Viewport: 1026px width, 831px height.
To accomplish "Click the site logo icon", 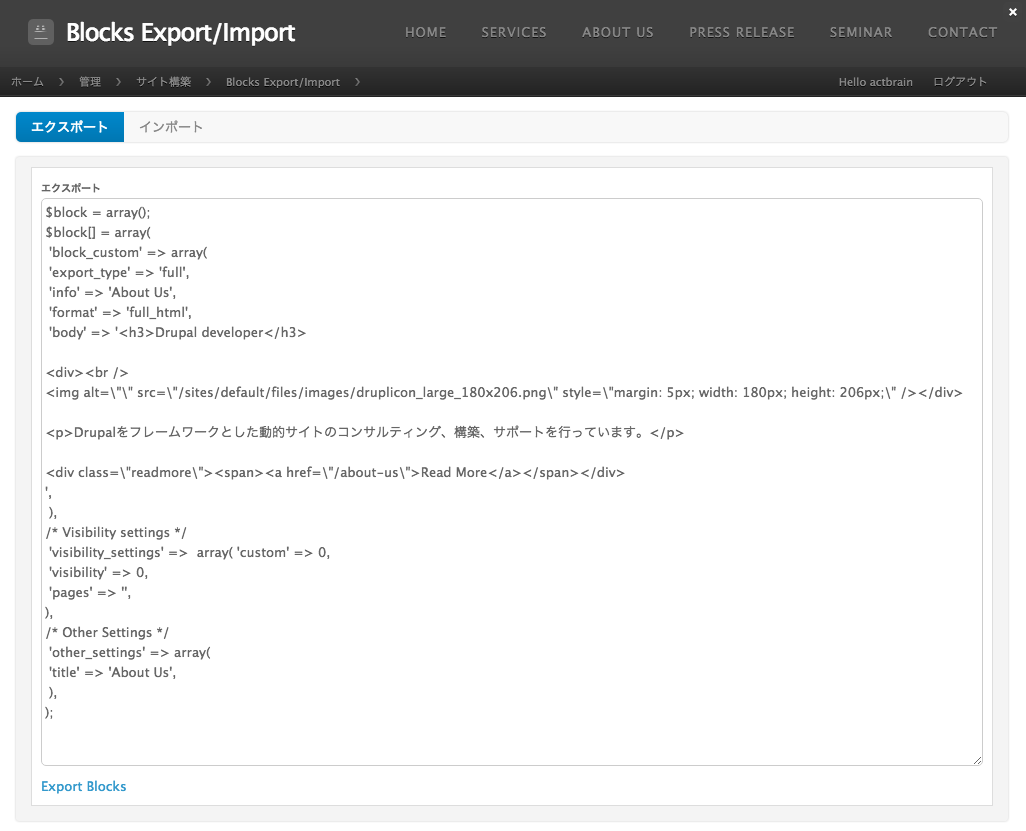I will coord(40,31).
